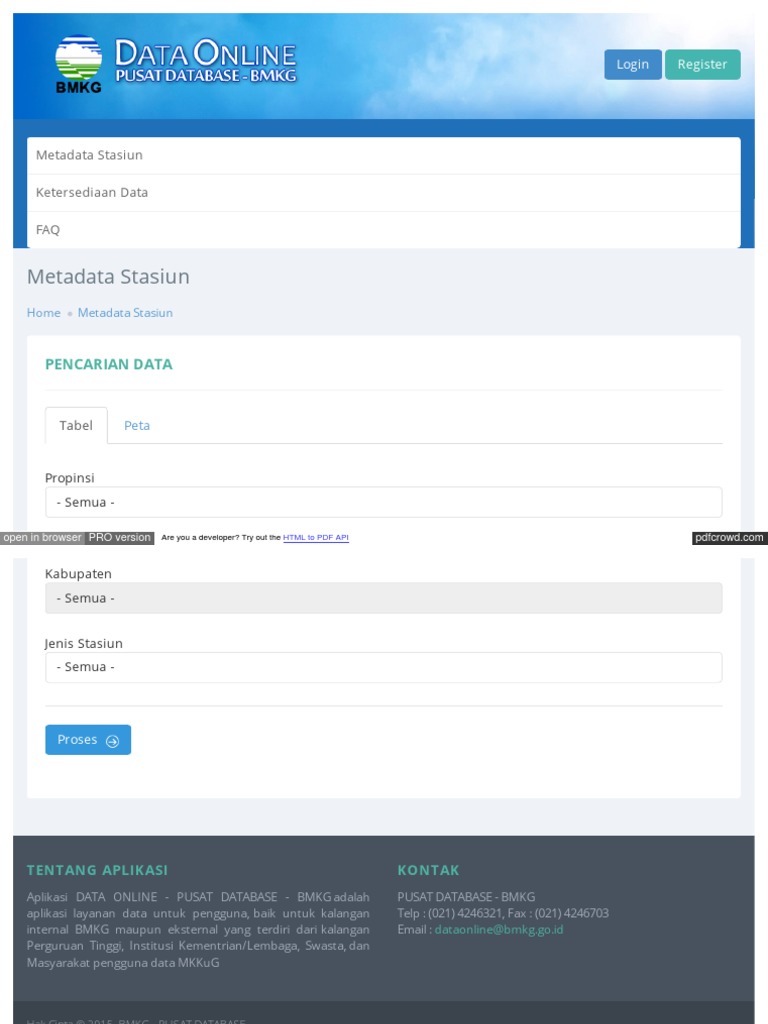Expand the Jenis Stasiun dropdown
Viewport: 768px width, 1024px height.
click(x=383, y=667)
